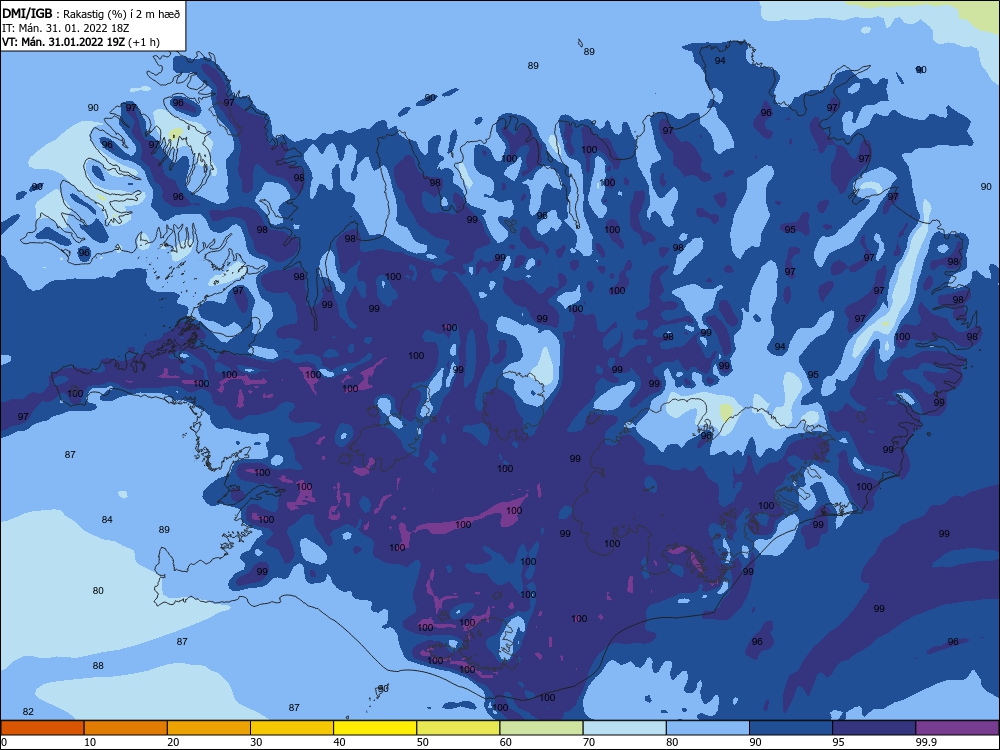This screenshot has height=750, width=1000.
Task: Click the '99.9' legend tick label
Action: point(926,742)
